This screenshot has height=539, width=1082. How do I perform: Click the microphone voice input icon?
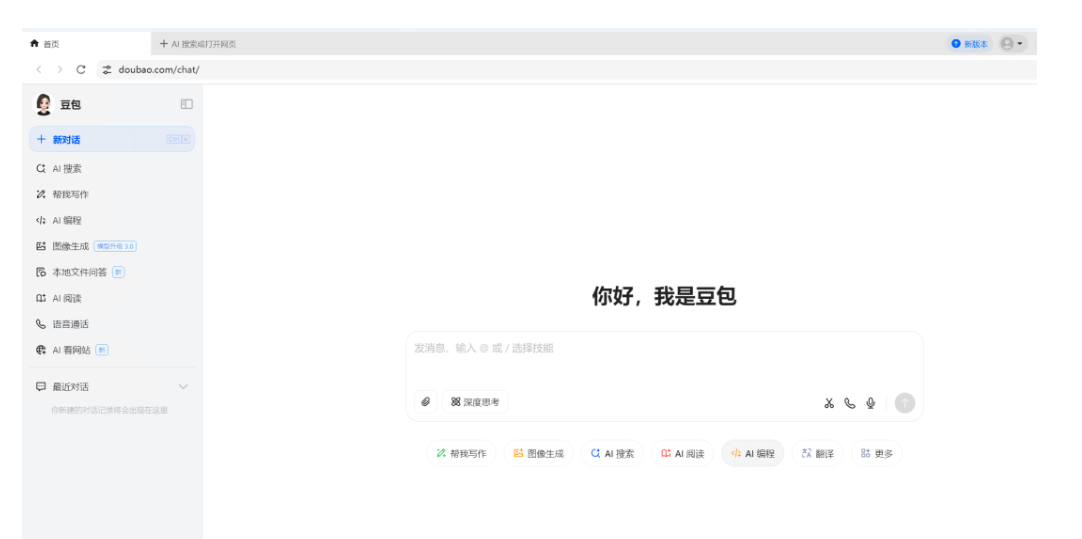coord(871,403)
